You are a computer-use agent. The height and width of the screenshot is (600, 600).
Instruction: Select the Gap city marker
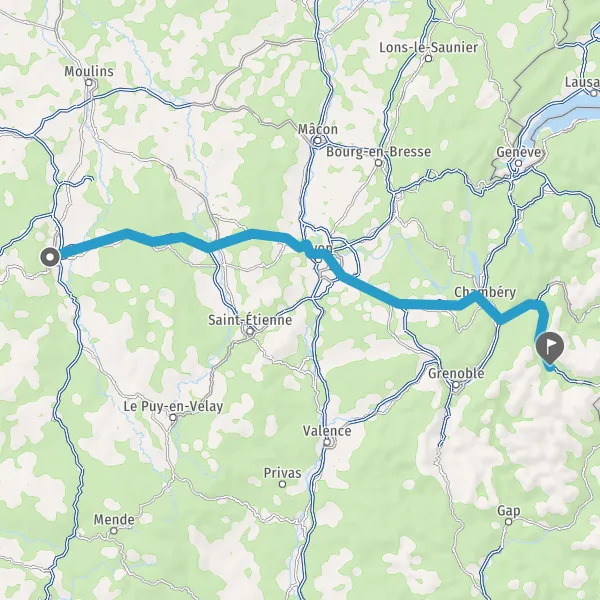(x=509, y=522)
